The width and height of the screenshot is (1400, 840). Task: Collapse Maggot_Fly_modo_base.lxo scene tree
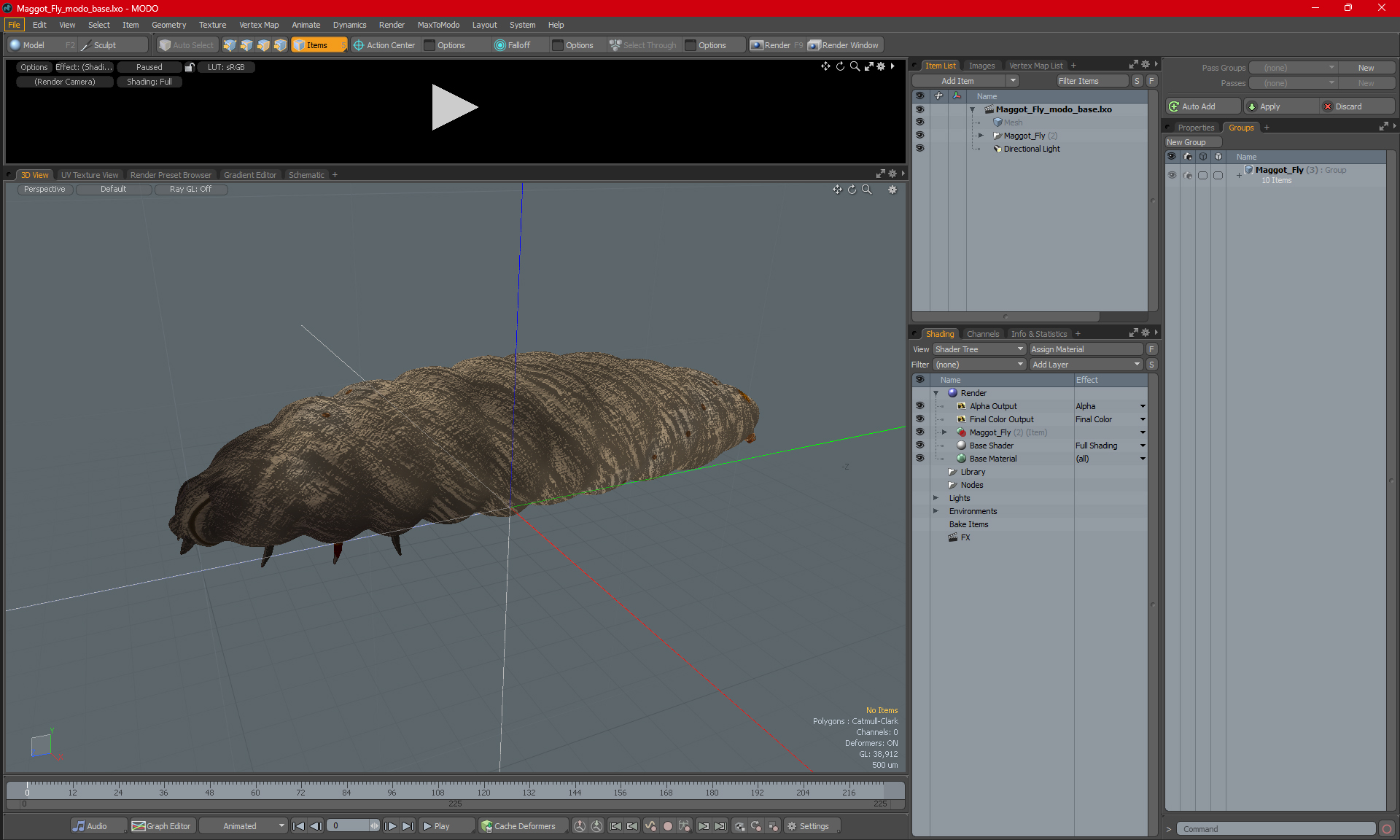pyautogui.click(x=972, y=109)
